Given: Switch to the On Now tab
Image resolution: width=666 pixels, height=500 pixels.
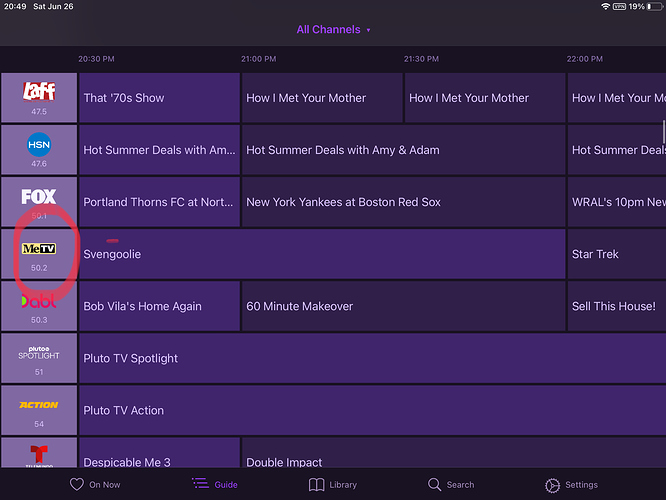Looking at the screenshot, I should [95, 484].
